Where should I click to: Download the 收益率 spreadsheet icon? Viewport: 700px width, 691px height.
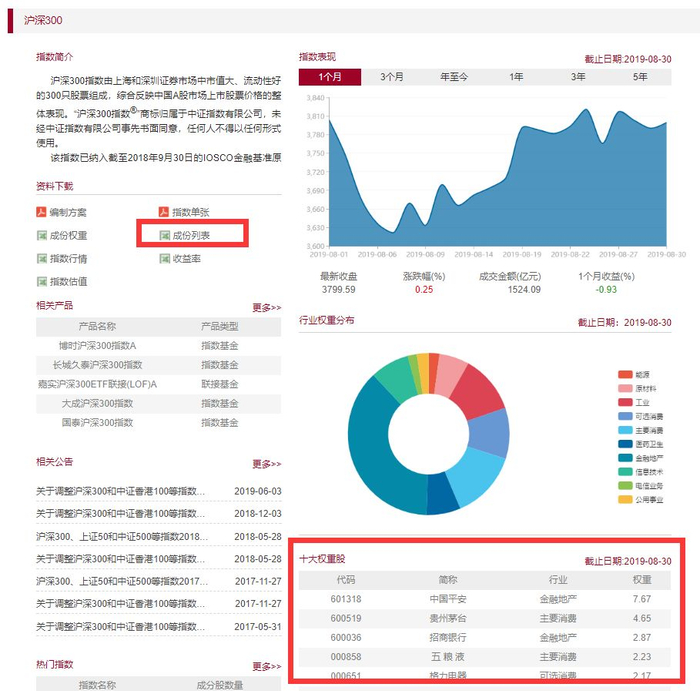[x=165, y=258]
